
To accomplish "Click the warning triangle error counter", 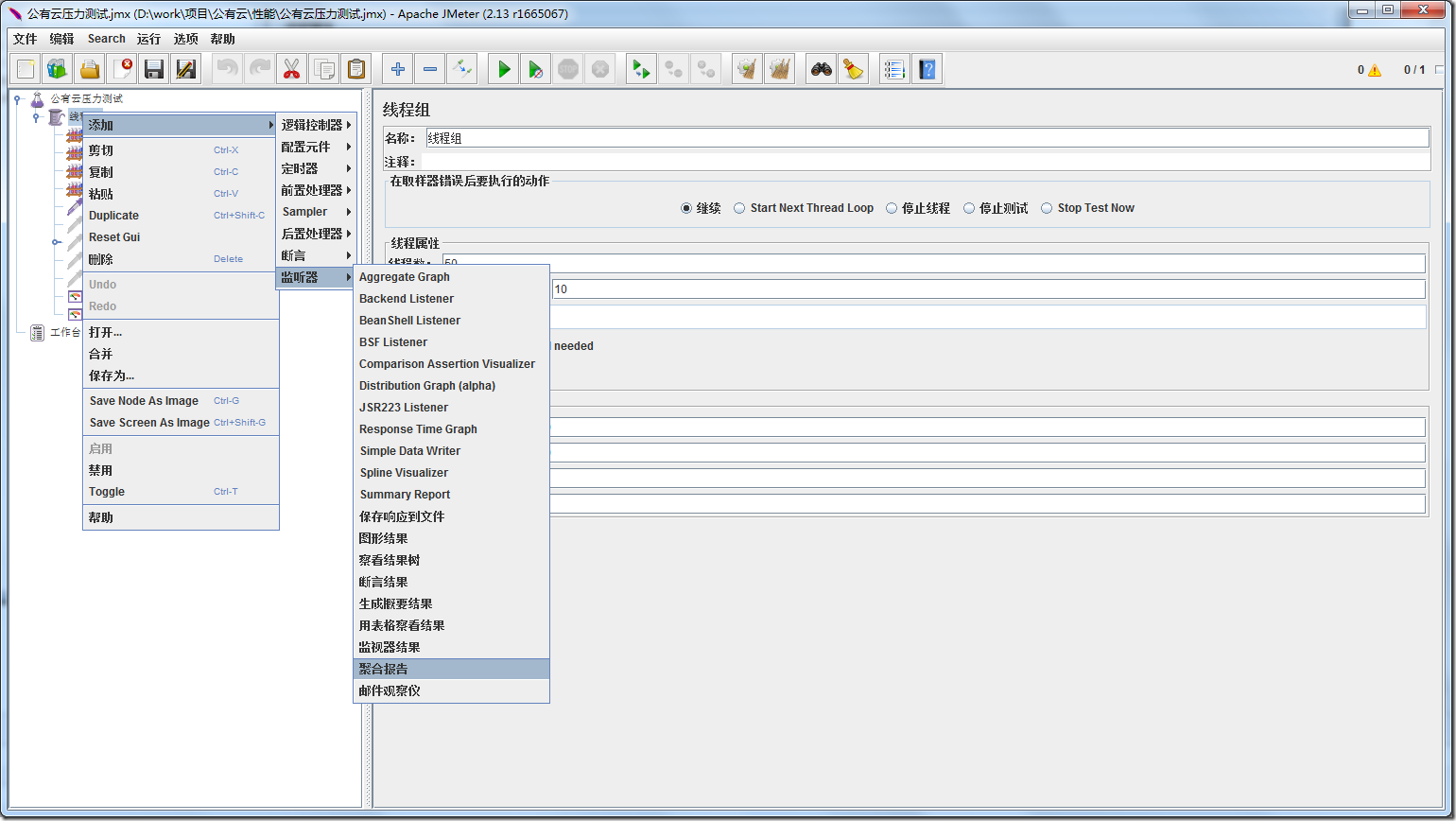I will [1374, 70].
